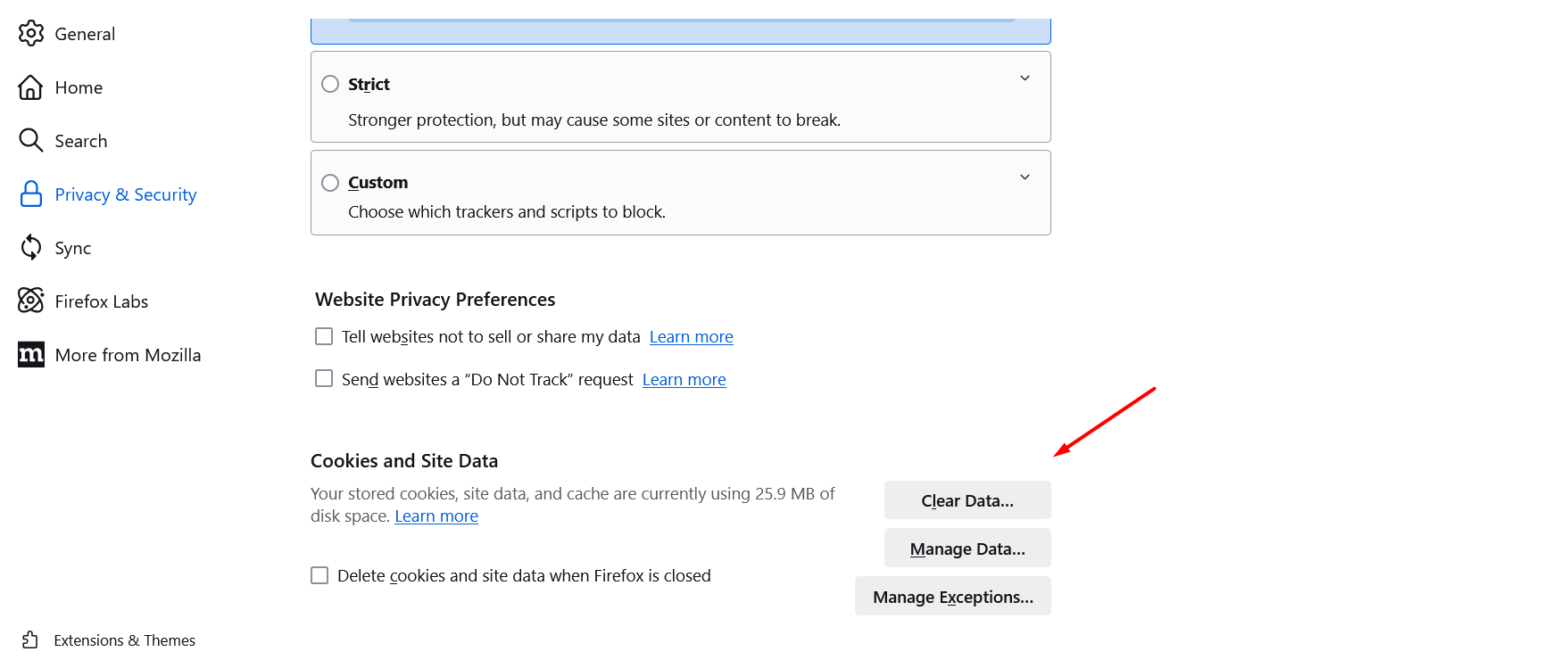Viewport: 1568px width, 660px height.
Task: Expand the Strict protection details
Action: pyautogui.click(x=1025, y=78)
